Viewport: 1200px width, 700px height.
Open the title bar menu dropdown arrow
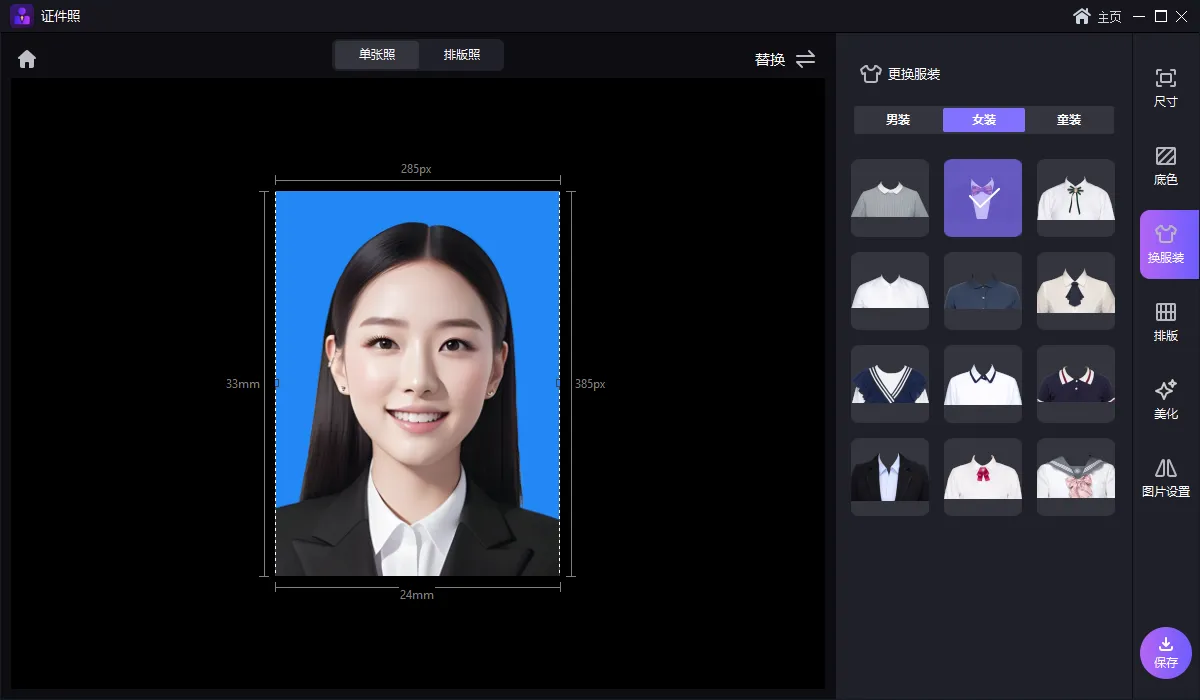coord(1137,16)
